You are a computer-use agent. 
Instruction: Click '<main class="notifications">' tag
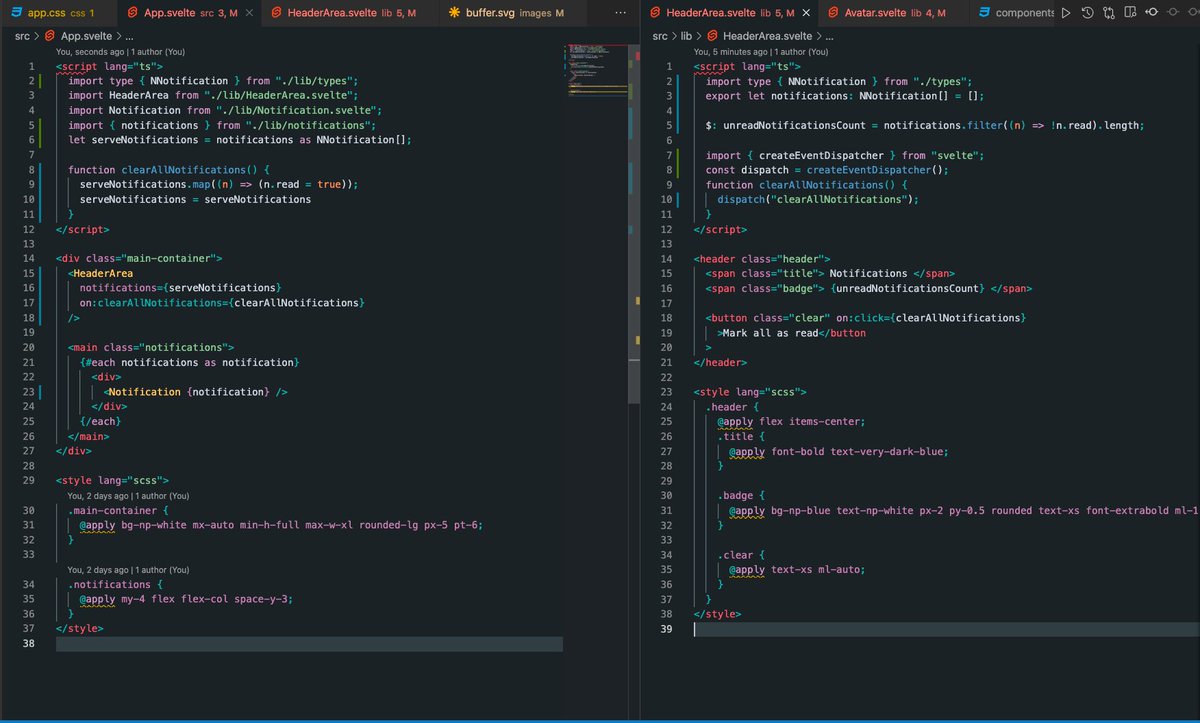(151, 347)
